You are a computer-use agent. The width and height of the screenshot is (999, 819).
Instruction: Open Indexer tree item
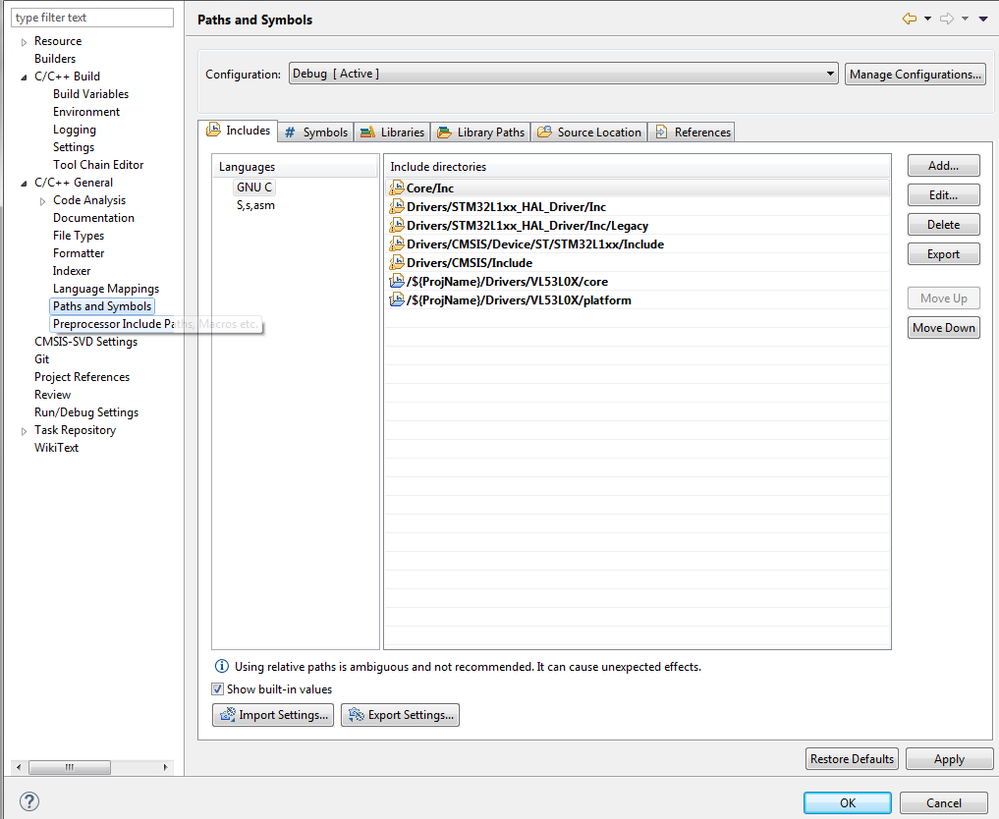tap(71, 271)
